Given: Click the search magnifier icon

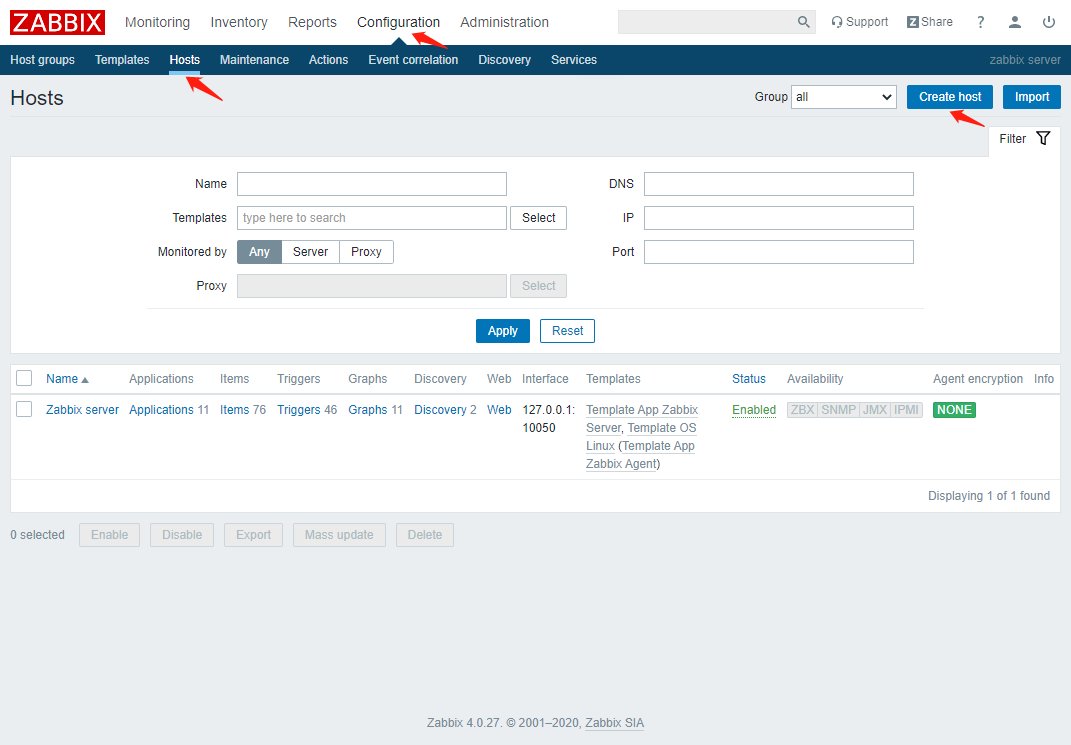Looking at the screenshot, I should 803,22.
